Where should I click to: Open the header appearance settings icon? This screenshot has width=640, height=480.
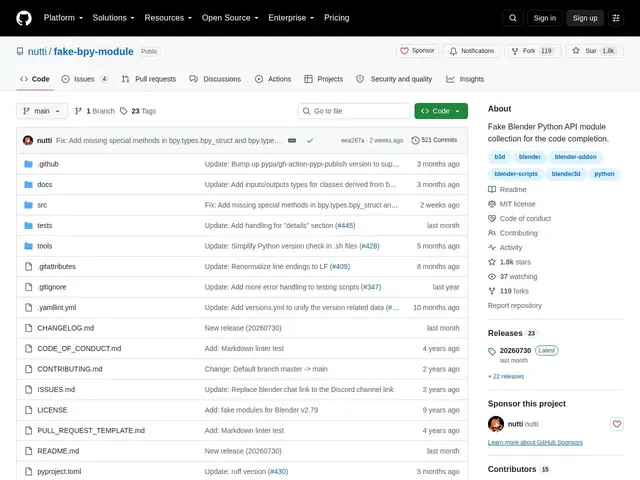(616, 18)
